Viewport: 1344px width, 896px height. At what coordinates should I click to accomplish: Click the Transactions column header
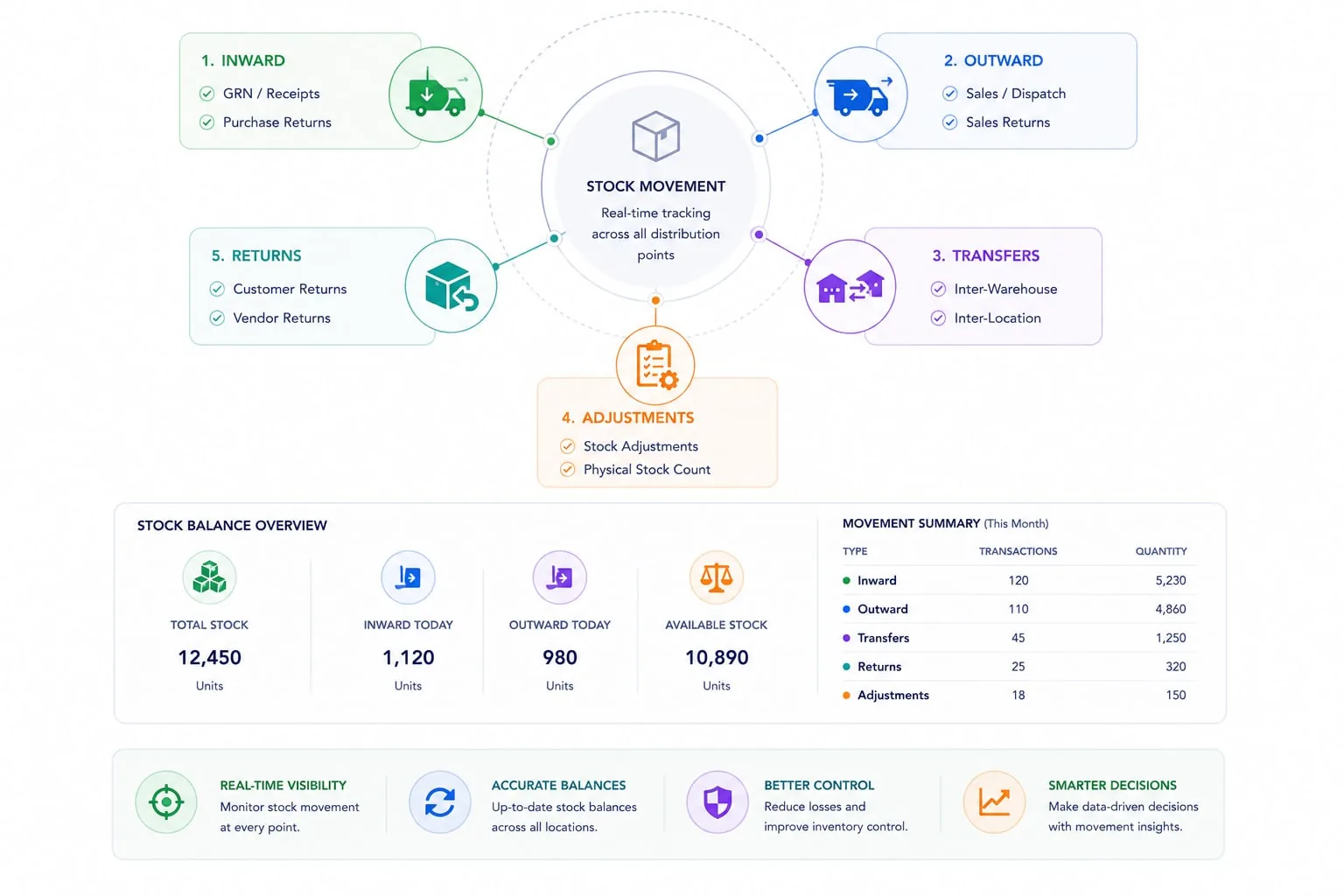[x=1018, y=551]
